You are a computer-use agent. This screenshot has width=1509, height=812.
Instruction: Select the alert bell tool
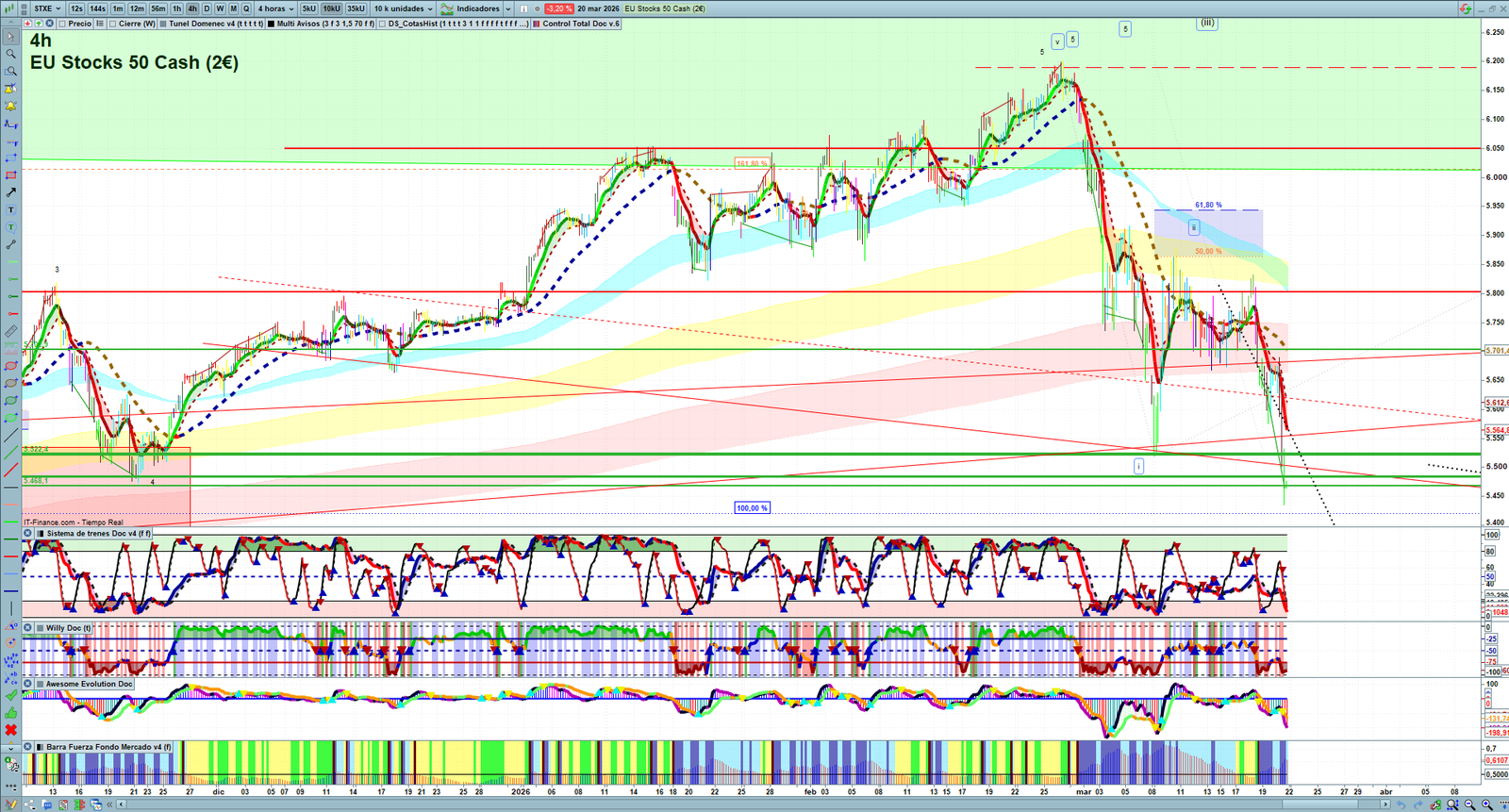pyautogui.click(x=11, y=106)
